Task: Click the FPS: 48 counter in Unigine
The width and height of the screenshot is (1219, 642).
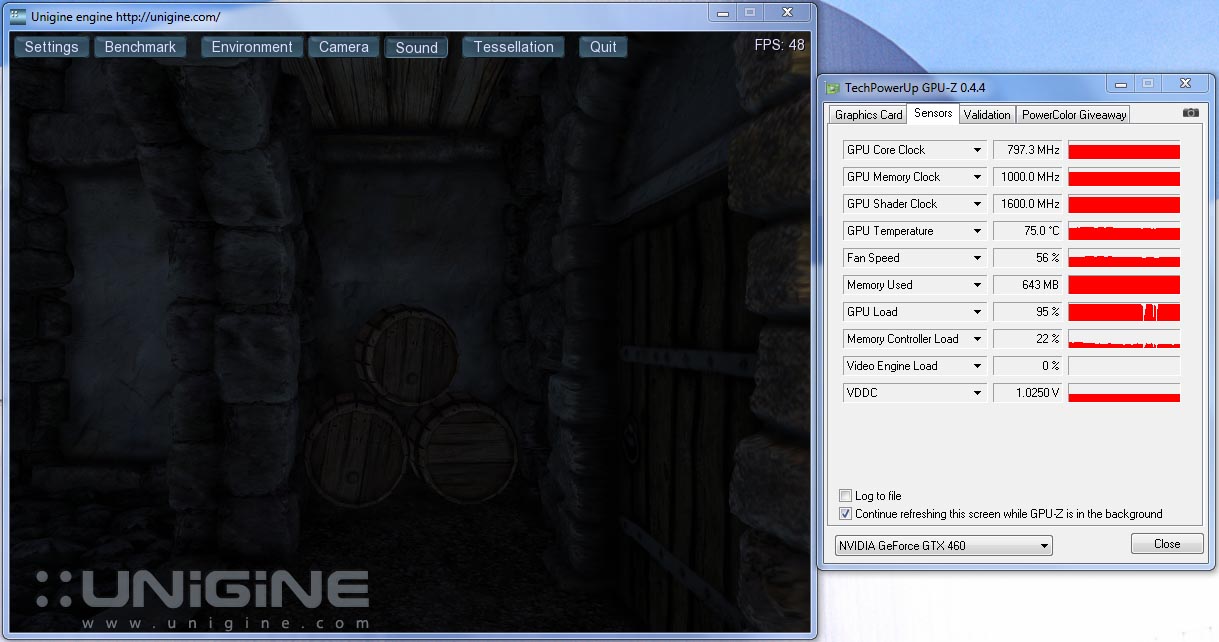Action: (x=780, y=44)
